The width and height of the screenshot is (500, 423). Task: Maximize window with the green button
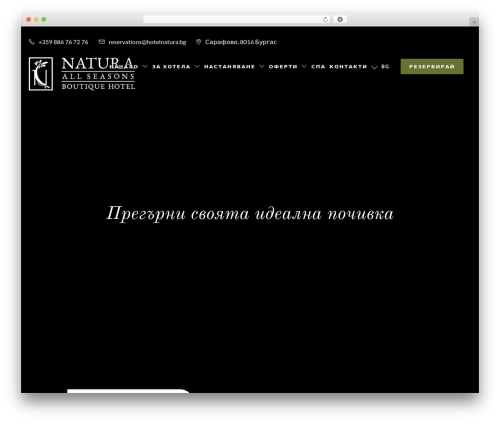tap(44, 20)
